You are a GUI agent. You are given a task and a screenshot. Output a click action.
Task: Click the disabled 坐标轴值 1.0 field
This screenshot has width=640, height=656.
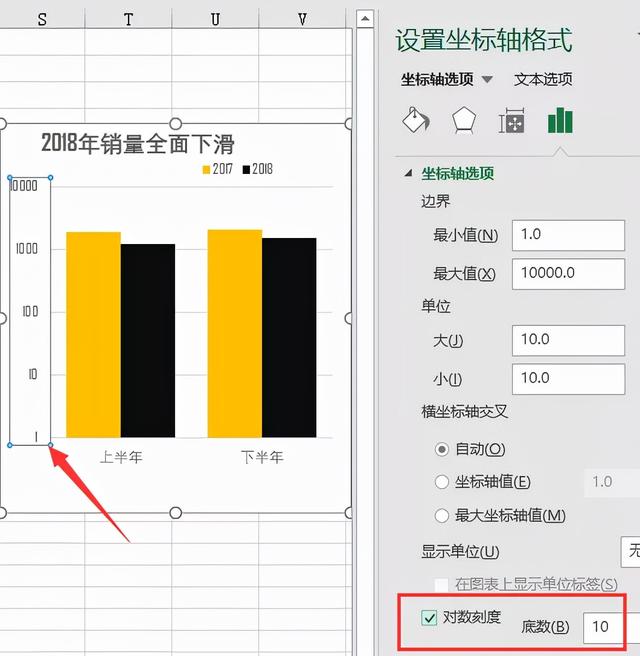pos(612,482)
